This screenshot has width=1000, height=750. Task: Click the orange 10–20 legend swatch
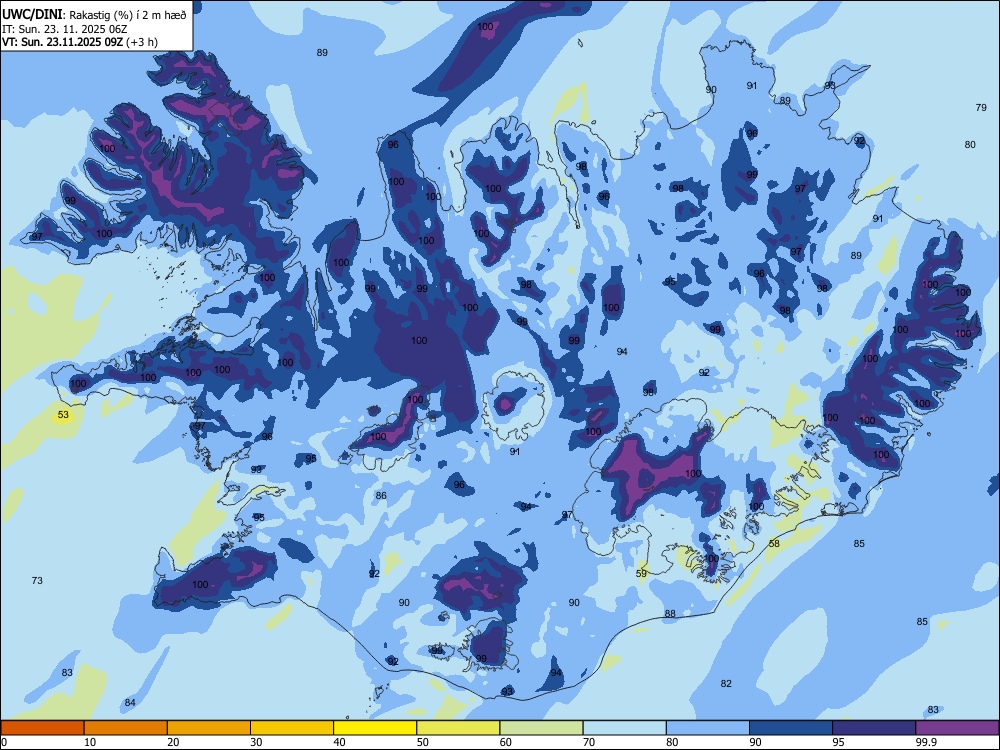pos(126,728)
